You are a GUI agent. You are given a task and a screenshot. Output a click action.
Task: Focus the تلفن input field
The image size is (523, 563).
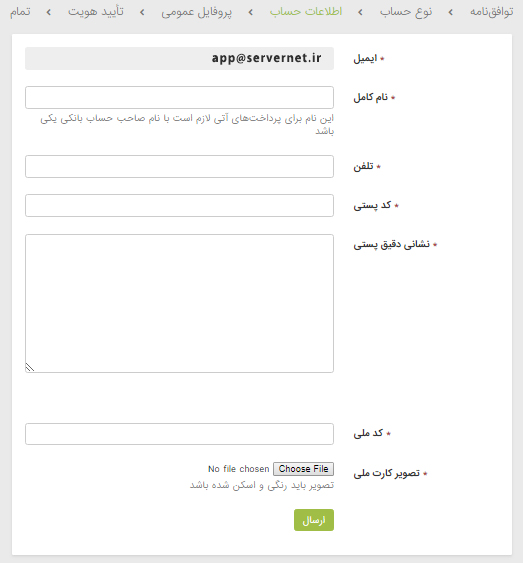pos(179,166)
